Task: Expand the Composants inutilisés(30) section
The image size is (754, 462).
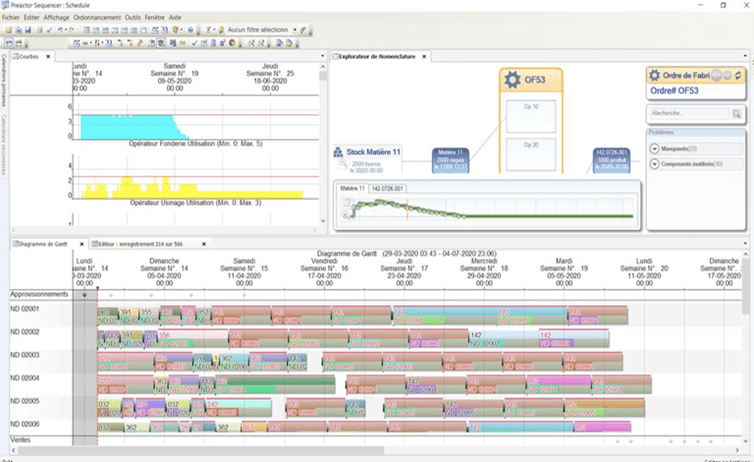Action: [654, 164]
